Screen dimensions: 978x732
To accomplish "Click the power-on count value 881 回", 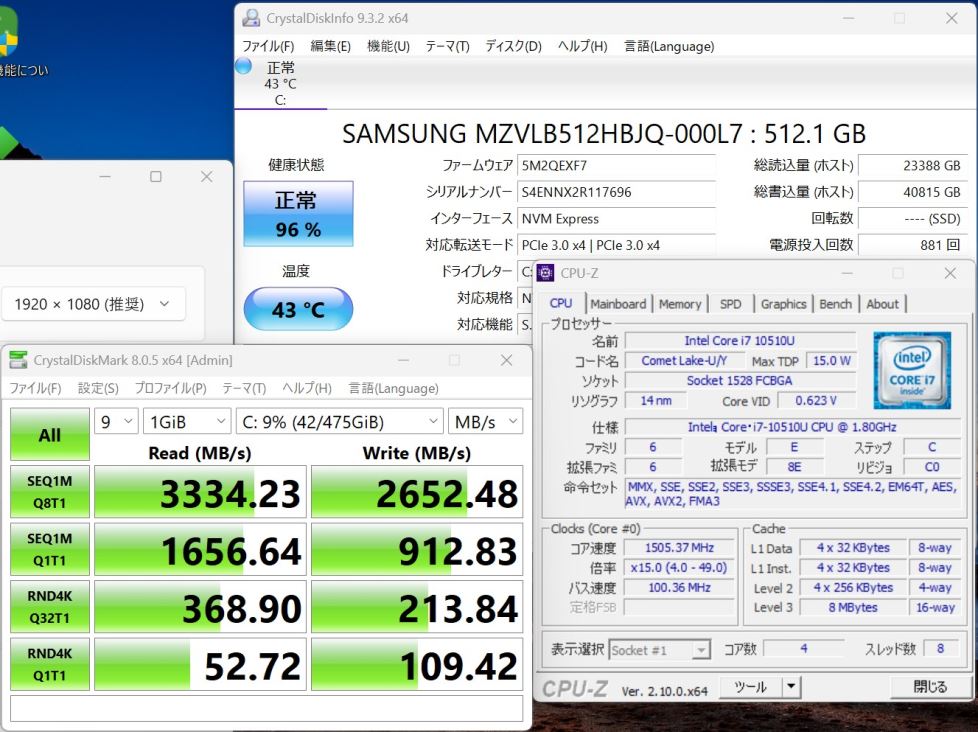I will (913, 245).
